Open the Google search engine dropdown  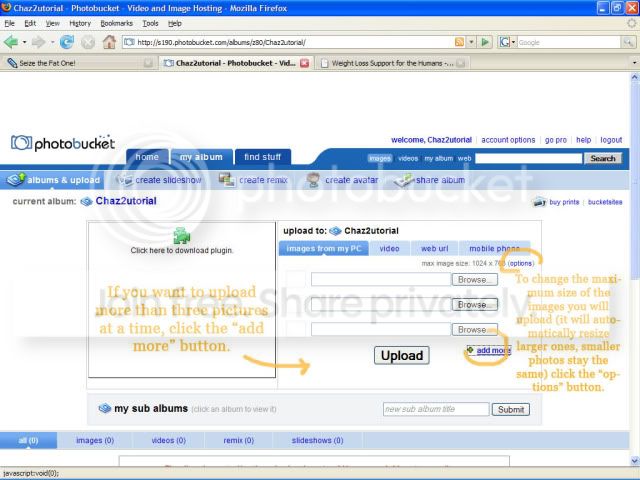click(507, 42)
